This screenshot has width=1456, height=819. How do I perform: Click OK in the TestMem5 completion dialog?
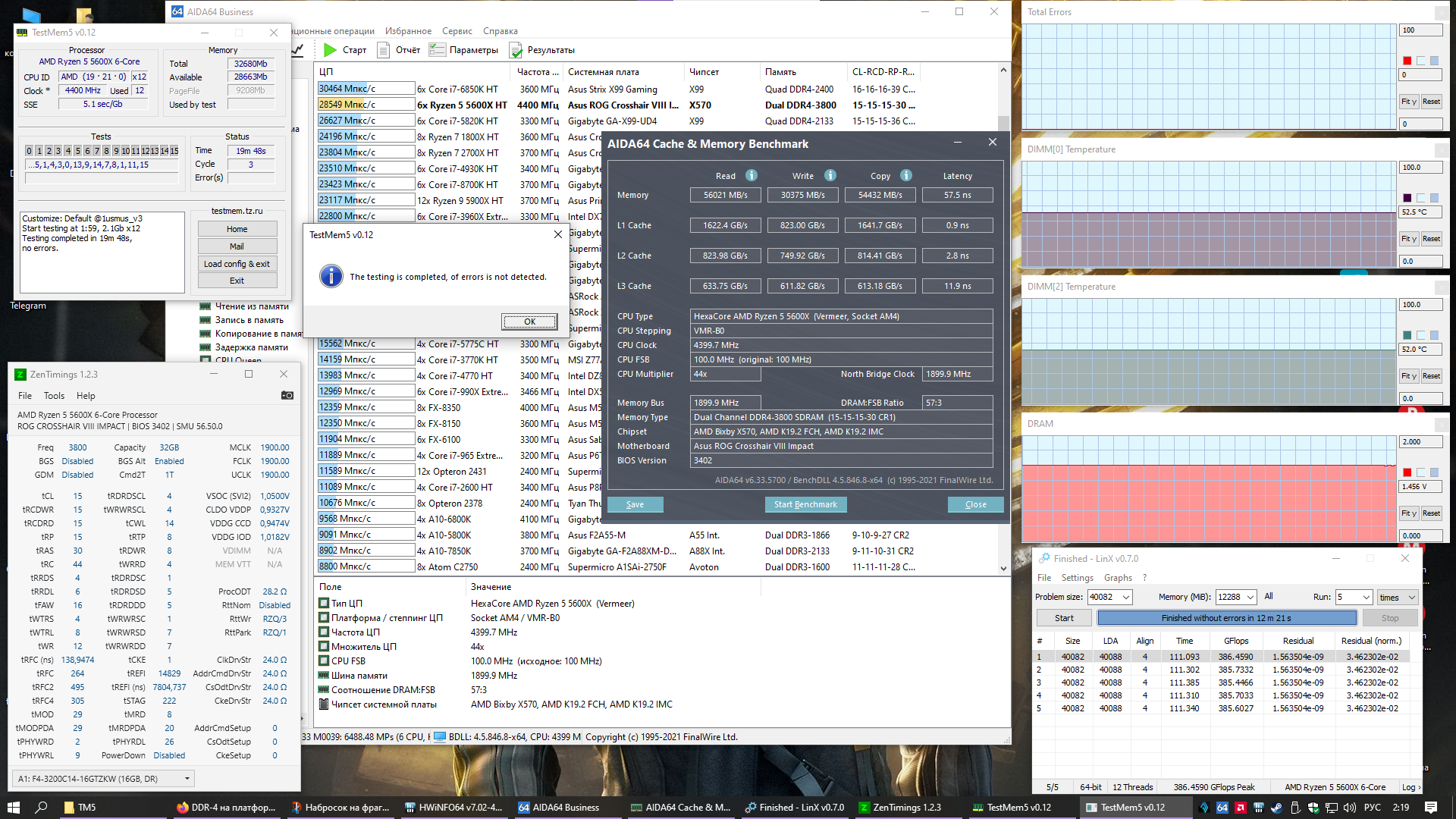tap(529, 322)
